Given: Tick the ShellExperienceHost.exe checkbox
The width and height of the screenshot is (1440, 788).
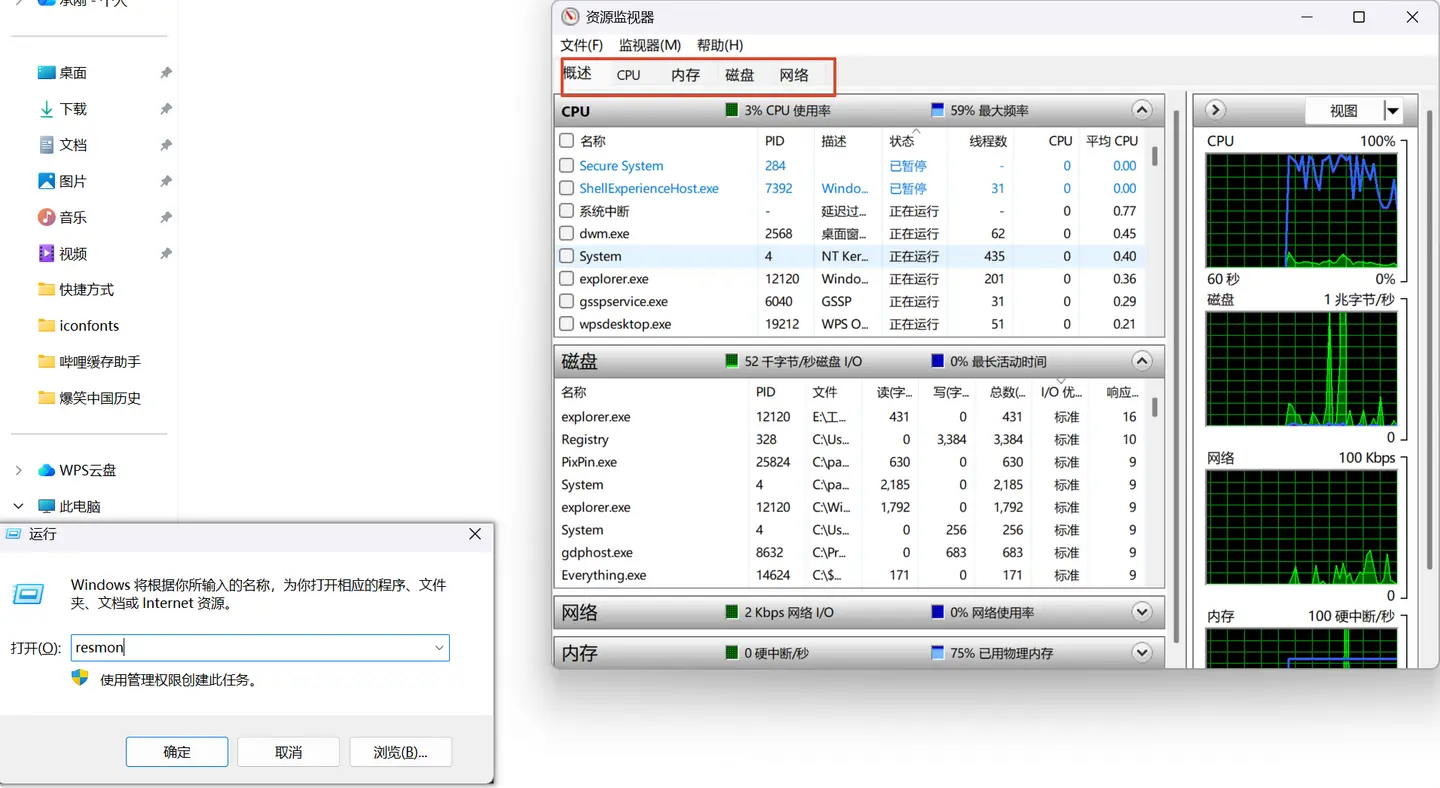Looking at the screenshot, I should 566,188.
